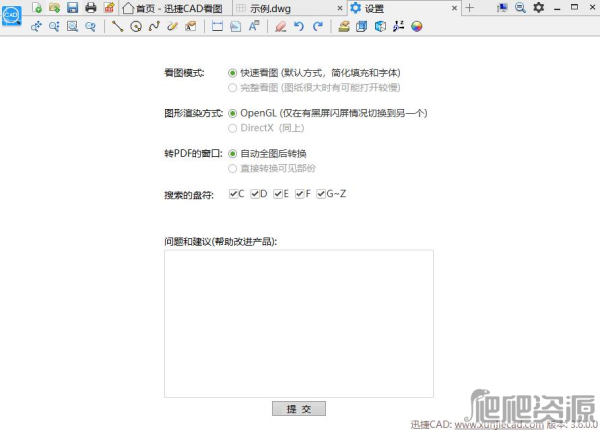Toggle the F drive checkbox
600x430 pixels.
click(300, 194)
